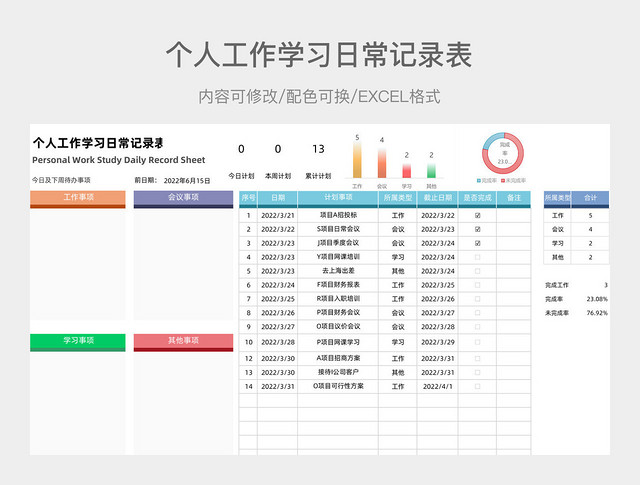Check the completion box for O项目可行性方案

click(478, 386)
